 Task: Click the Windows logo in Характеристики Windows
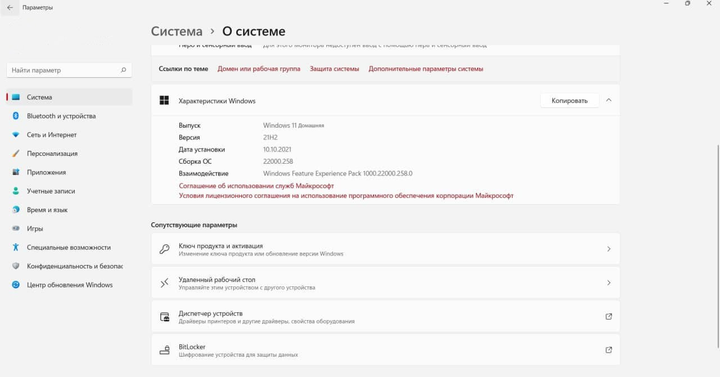tap(164, 100)
